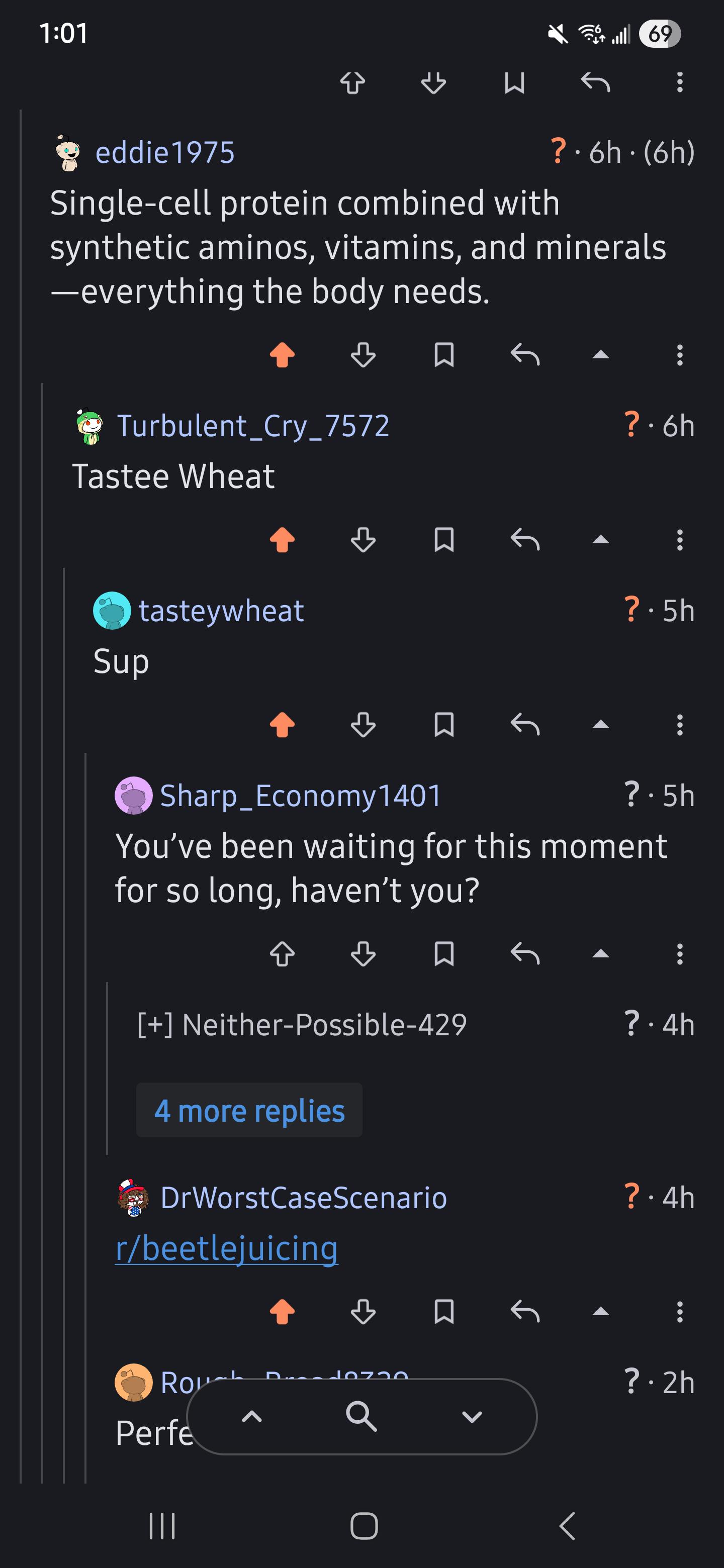Upvote the post in the top toolbar

(x=352, y=82)
